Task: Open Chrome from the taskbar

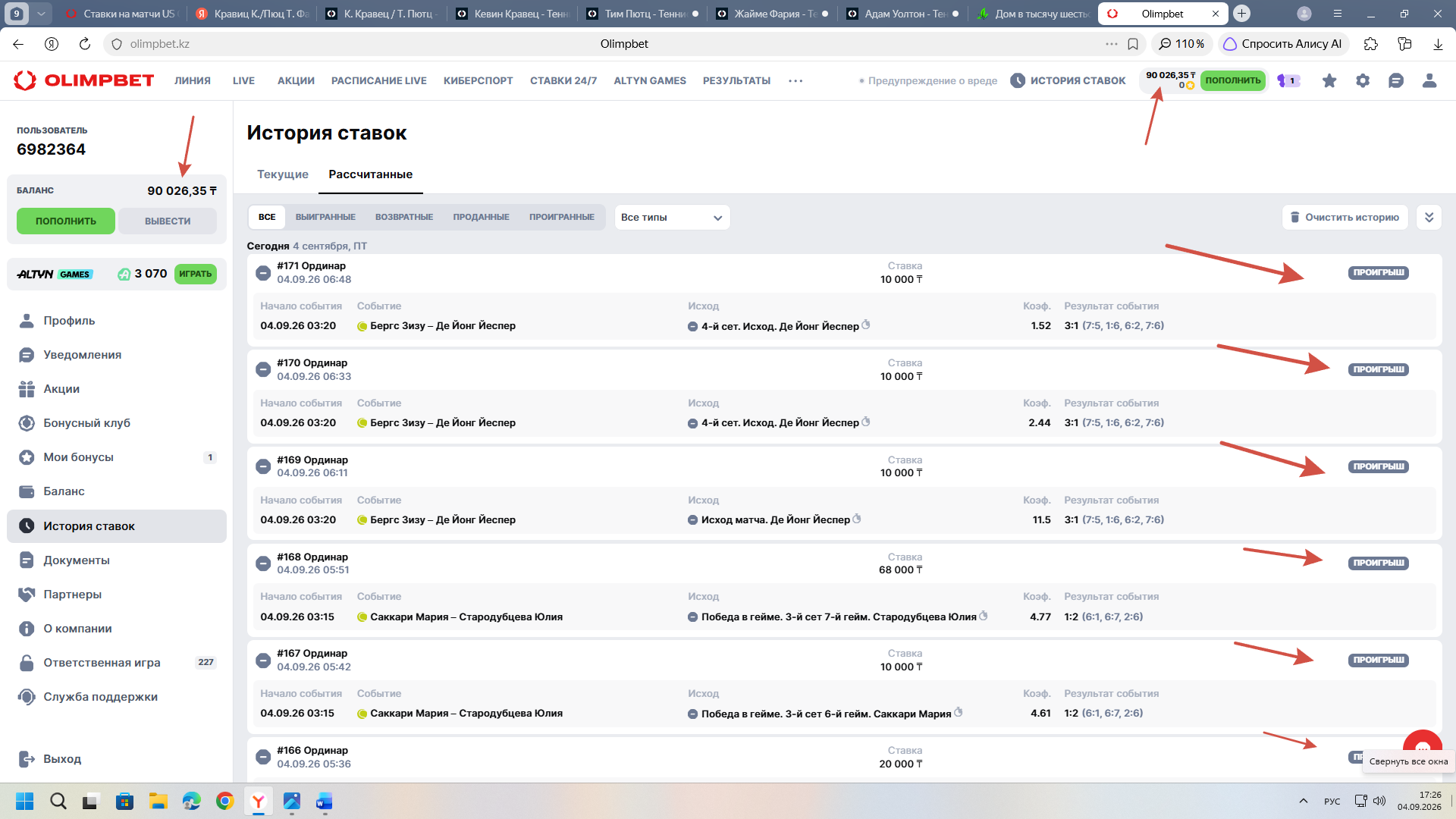Action: [x=224, y=802]
